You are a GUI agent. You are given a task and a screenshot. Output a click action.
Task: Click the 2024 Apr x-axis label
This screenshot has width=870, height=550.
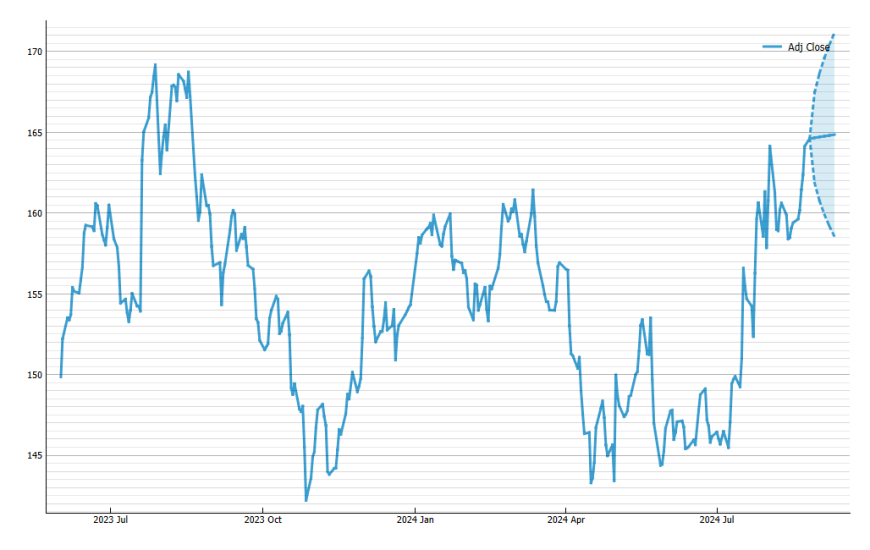point(566,520)
